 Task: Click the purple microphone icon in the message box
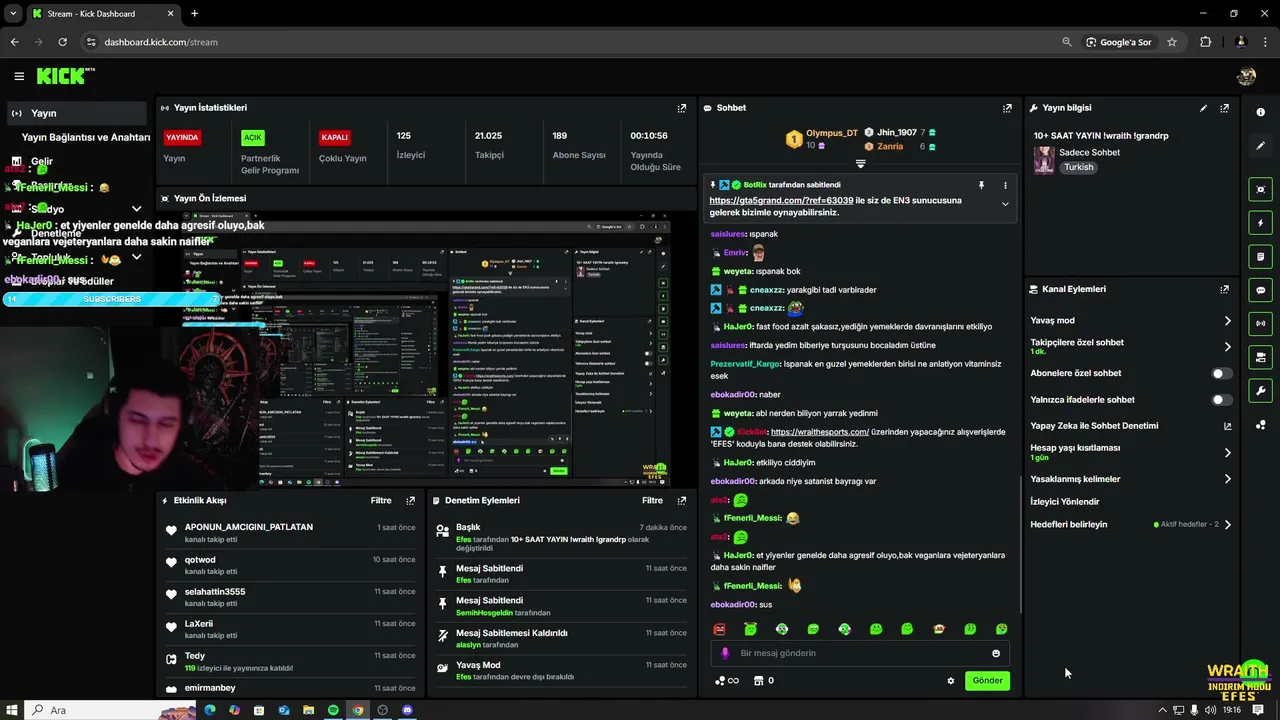click(x=725, y=653)
